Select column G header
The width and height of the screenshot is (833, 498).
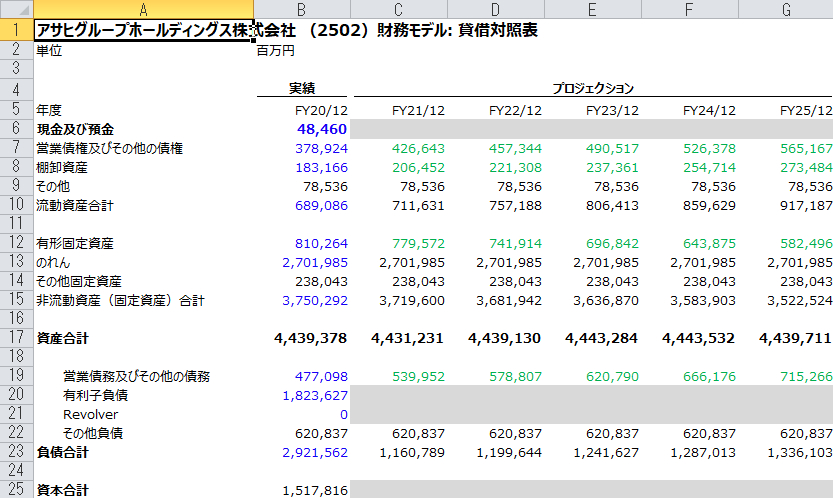pyautogui.click(x=786, y=9)
